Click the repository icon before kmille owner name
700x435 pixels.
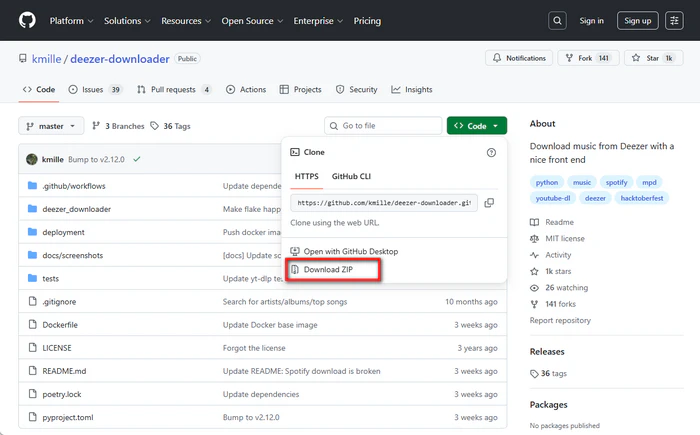coord(23,59)
